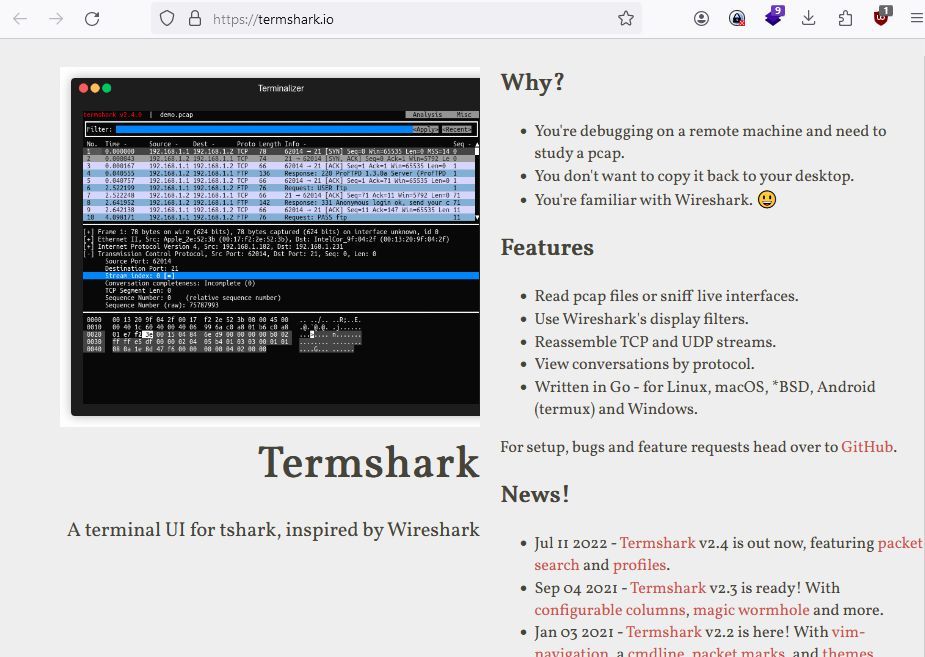Viewport: 925px width, 657px height.
Task: Click the smiley emoji after Wireshark
Action: [766, 199]
